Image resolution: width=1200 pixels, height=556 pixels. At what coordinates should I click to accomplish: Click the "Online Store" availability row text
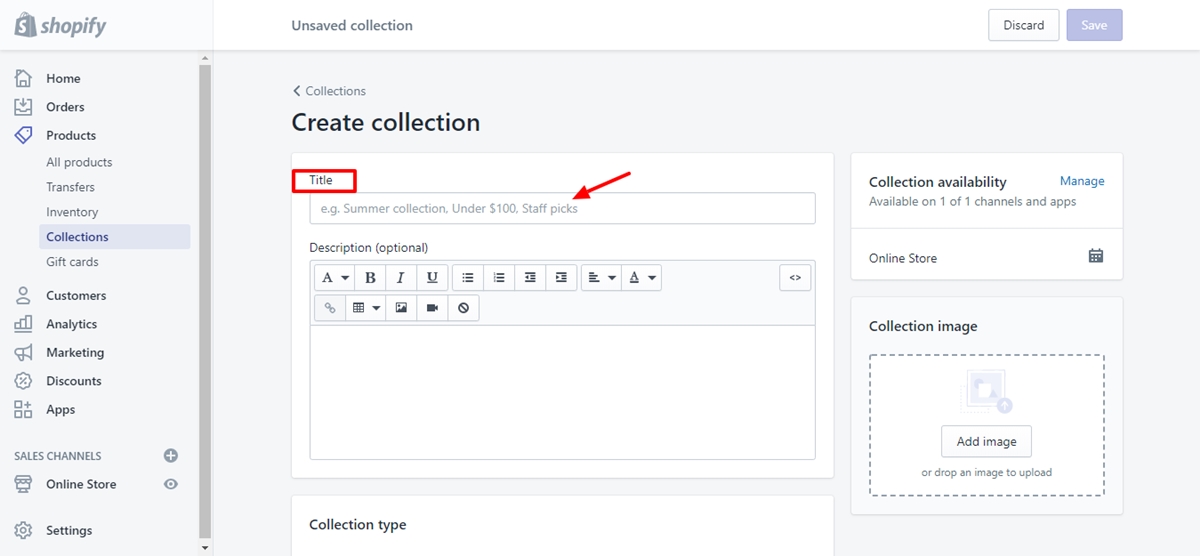coord(903,258)
